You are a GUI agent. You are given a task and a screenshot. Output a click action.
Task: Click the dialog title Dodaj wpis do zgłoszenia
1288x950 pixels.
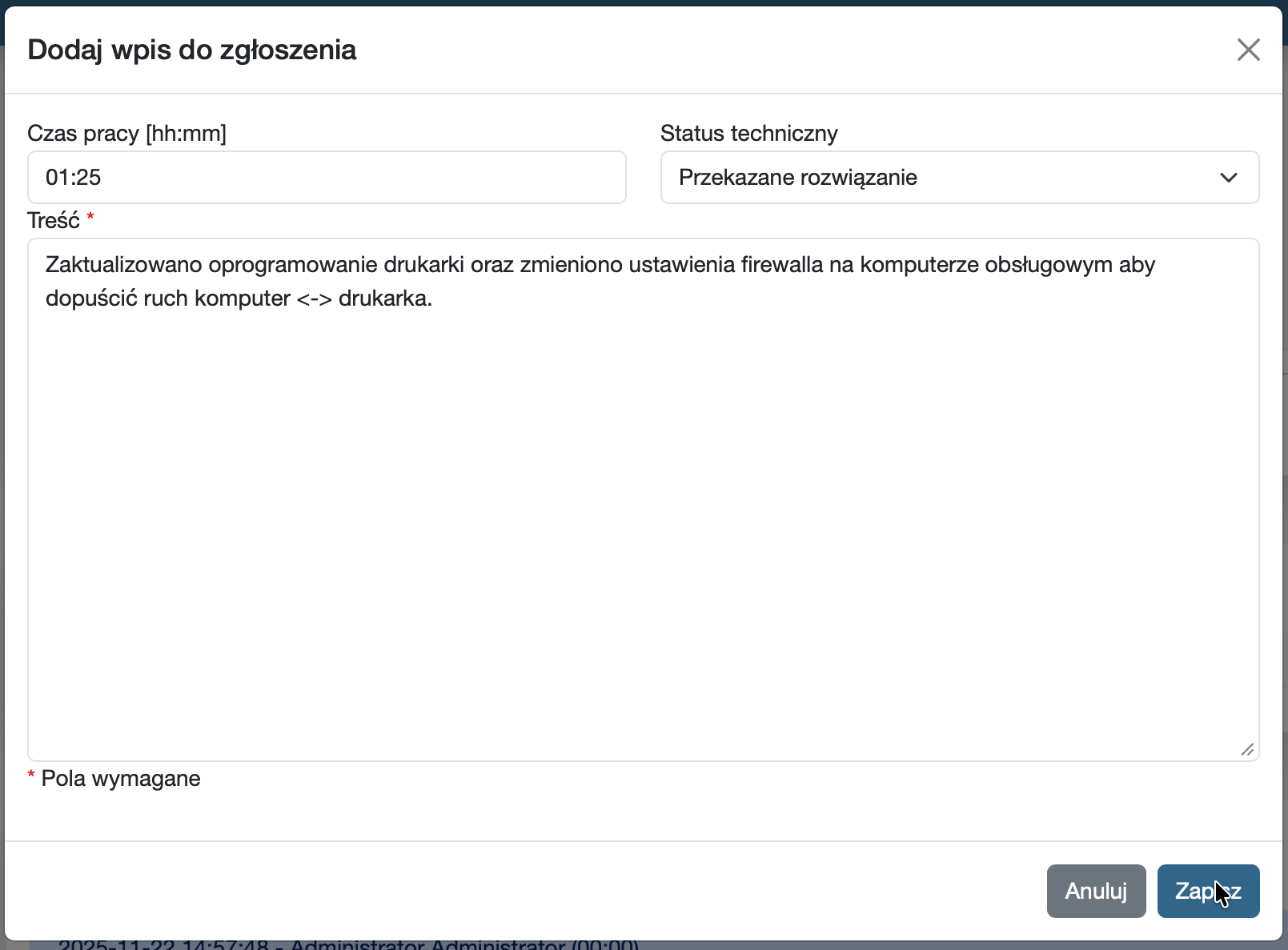tap(192, 50)
